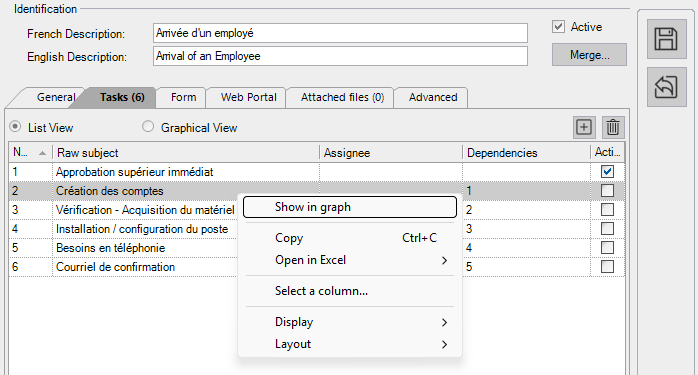Image resolution: width=698 pixels, height=375 pixels.
Task: Check Active box for Courriel de confirmation
Action: click(x=607, y=267)
